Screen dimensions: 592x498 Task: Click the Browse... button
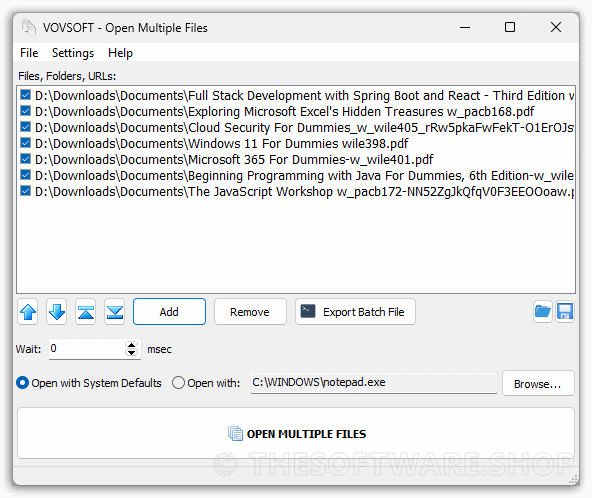coord(538,384)
